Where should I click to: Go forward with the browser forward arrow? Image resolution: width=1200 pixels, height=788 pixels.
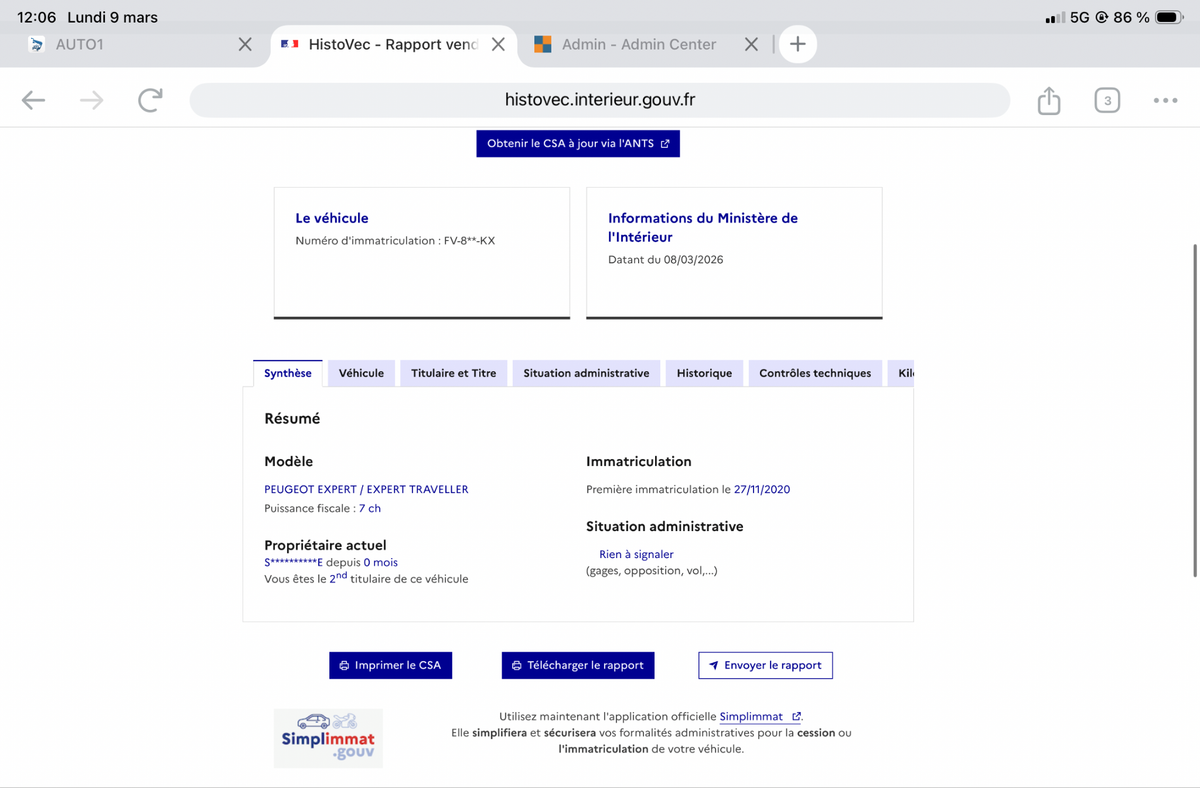(x=92, y=100)
